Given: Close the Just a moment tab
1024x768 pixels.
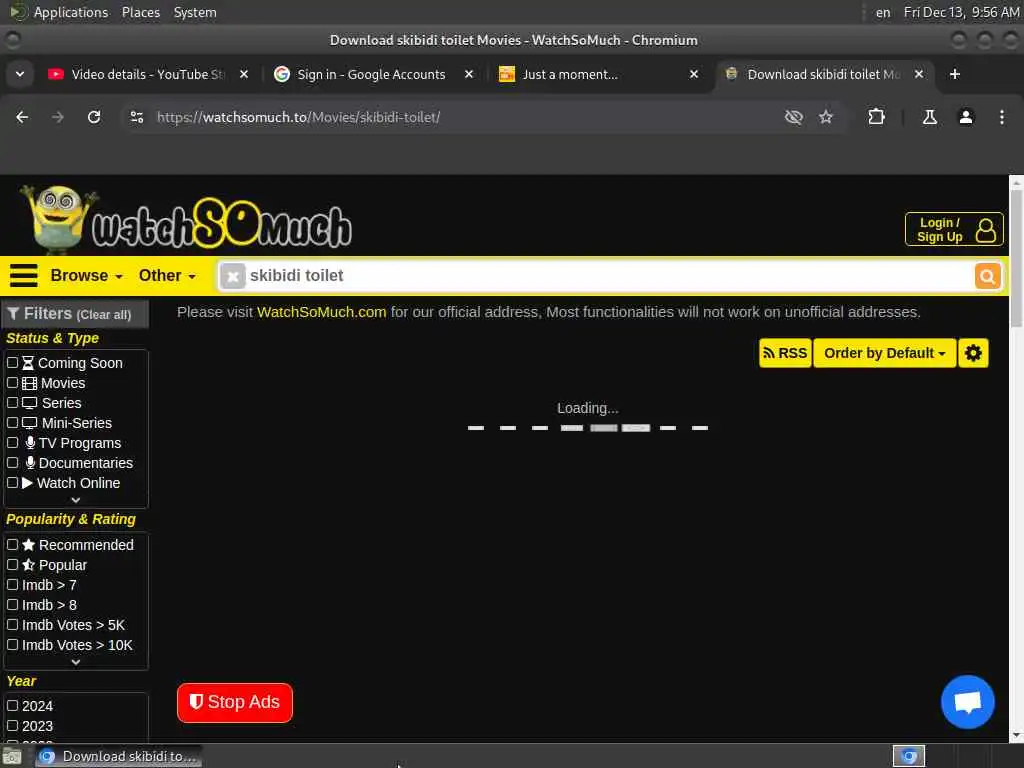Looking at the screenshot, I should 694,74.
